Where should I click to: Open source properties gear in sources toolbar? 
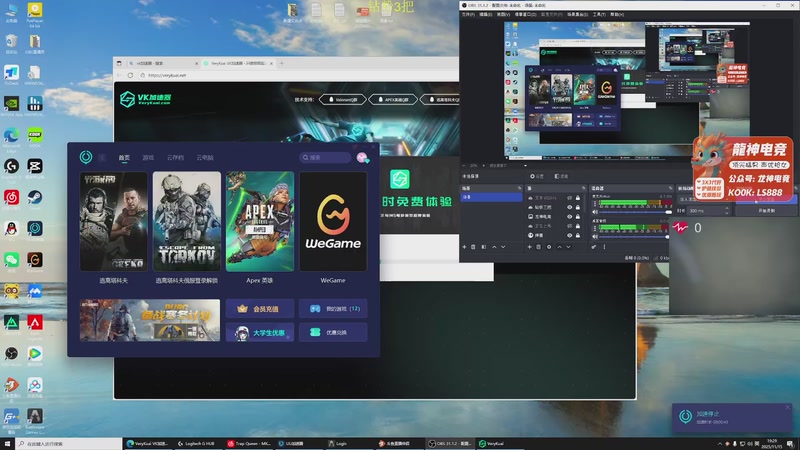549,247
